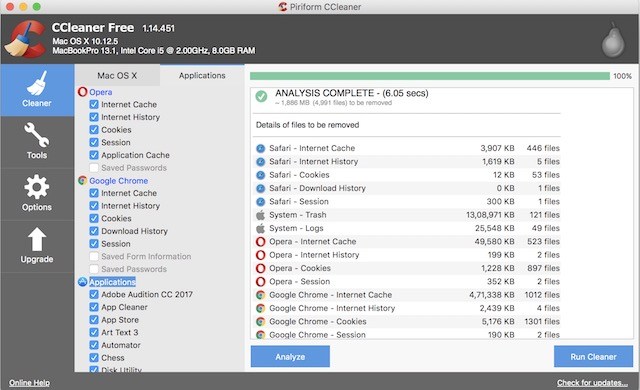This screenshot has height=390, width=640.
Task: Click the Opera logo icon in the list
Action: pos(82,92)
